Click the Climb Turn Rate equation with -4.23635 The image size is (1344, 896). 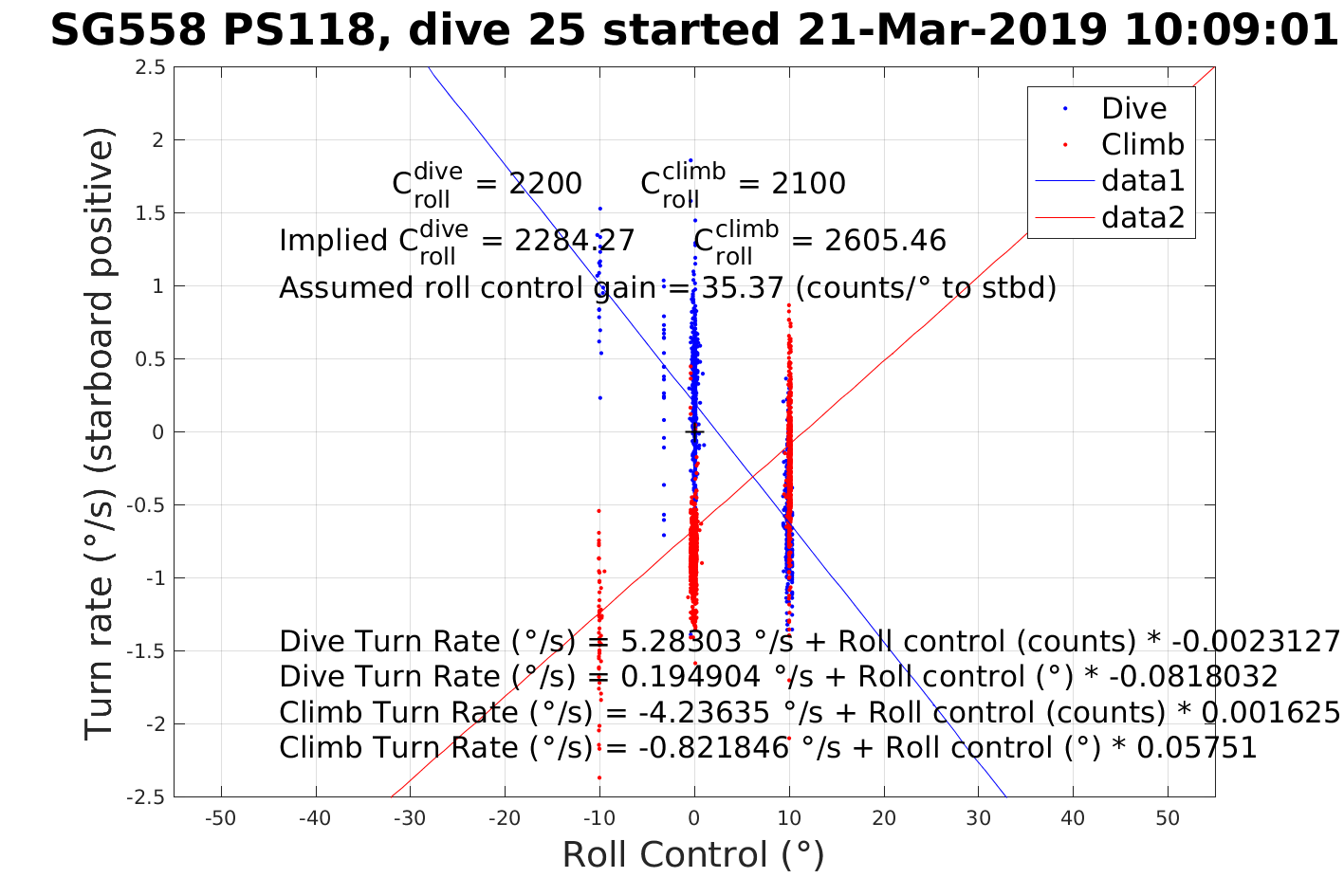coord(809,712)
